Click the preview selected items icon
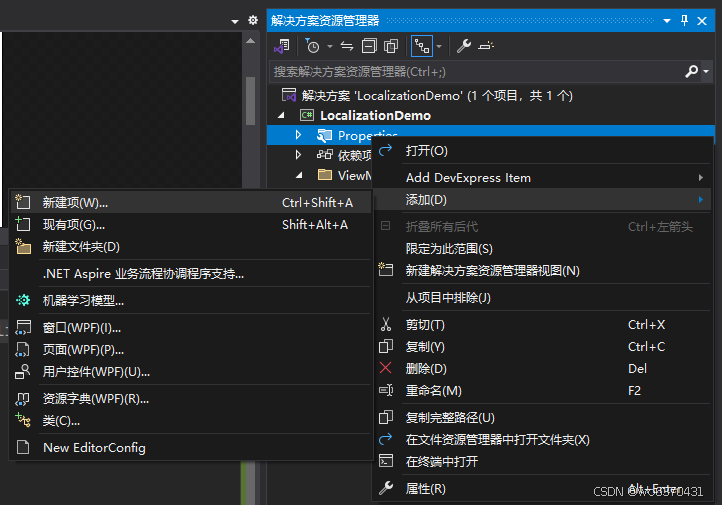722x505 pixels. (x=486, y=46)
